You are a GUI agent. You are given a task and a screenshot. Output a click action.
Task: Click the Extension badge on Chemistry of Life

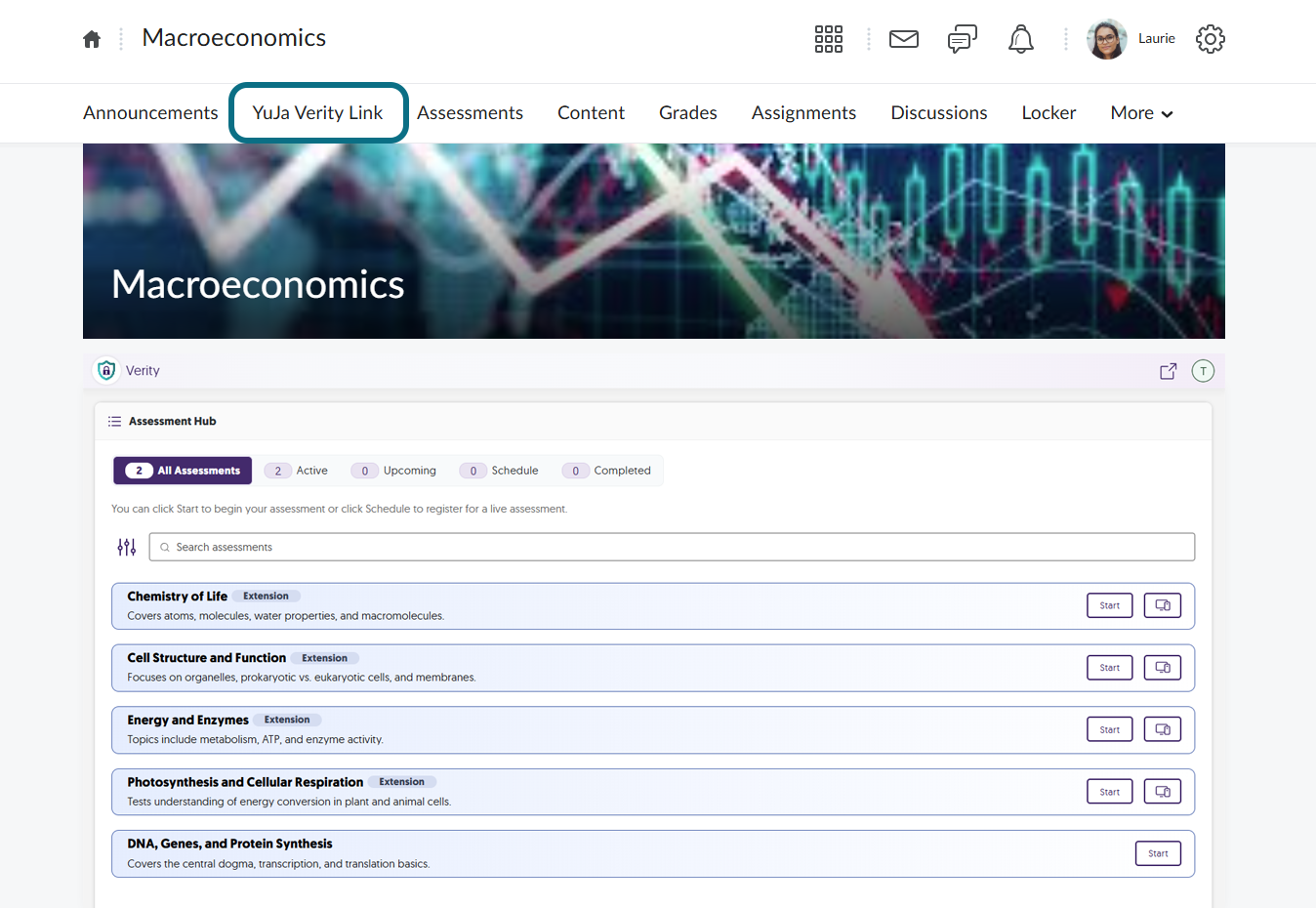point(266,596)
